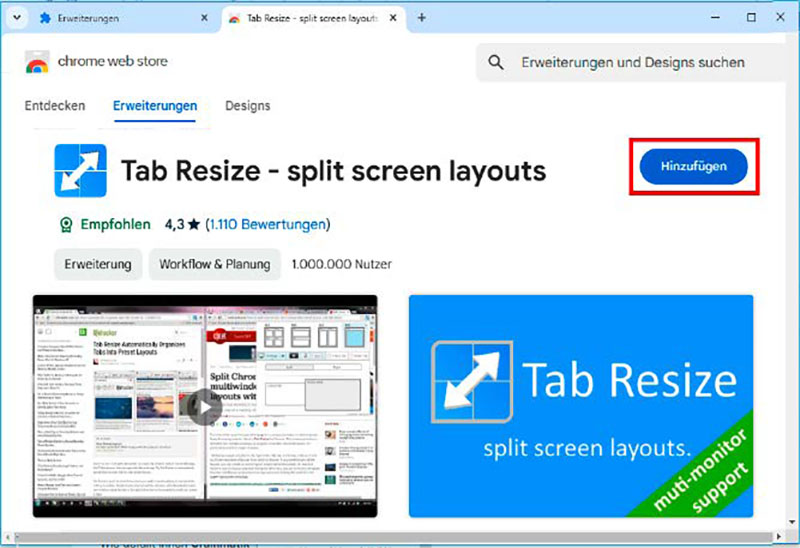
Task: Click the horizontal scrollbar track
Action: (393, 537)
